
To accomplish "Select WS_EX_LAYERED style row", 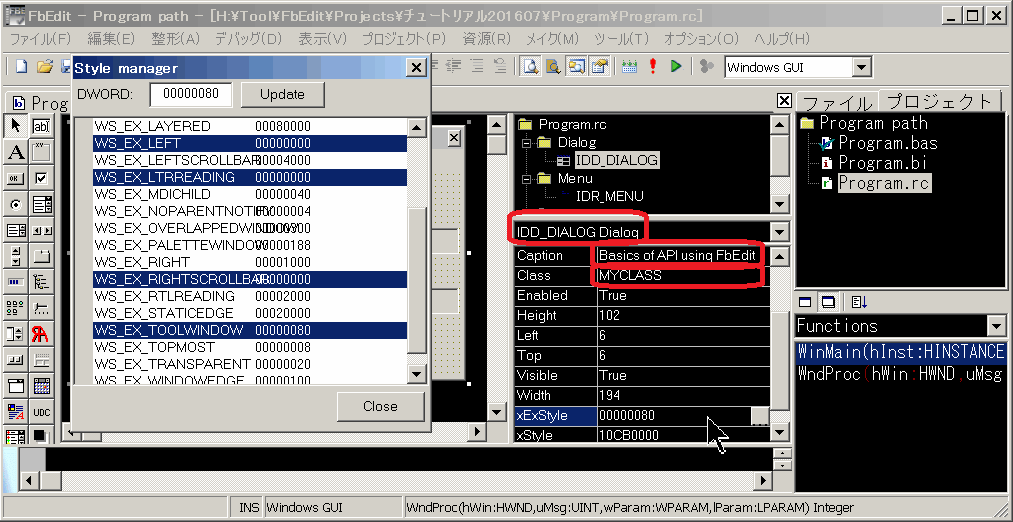I will pos(249,126).
